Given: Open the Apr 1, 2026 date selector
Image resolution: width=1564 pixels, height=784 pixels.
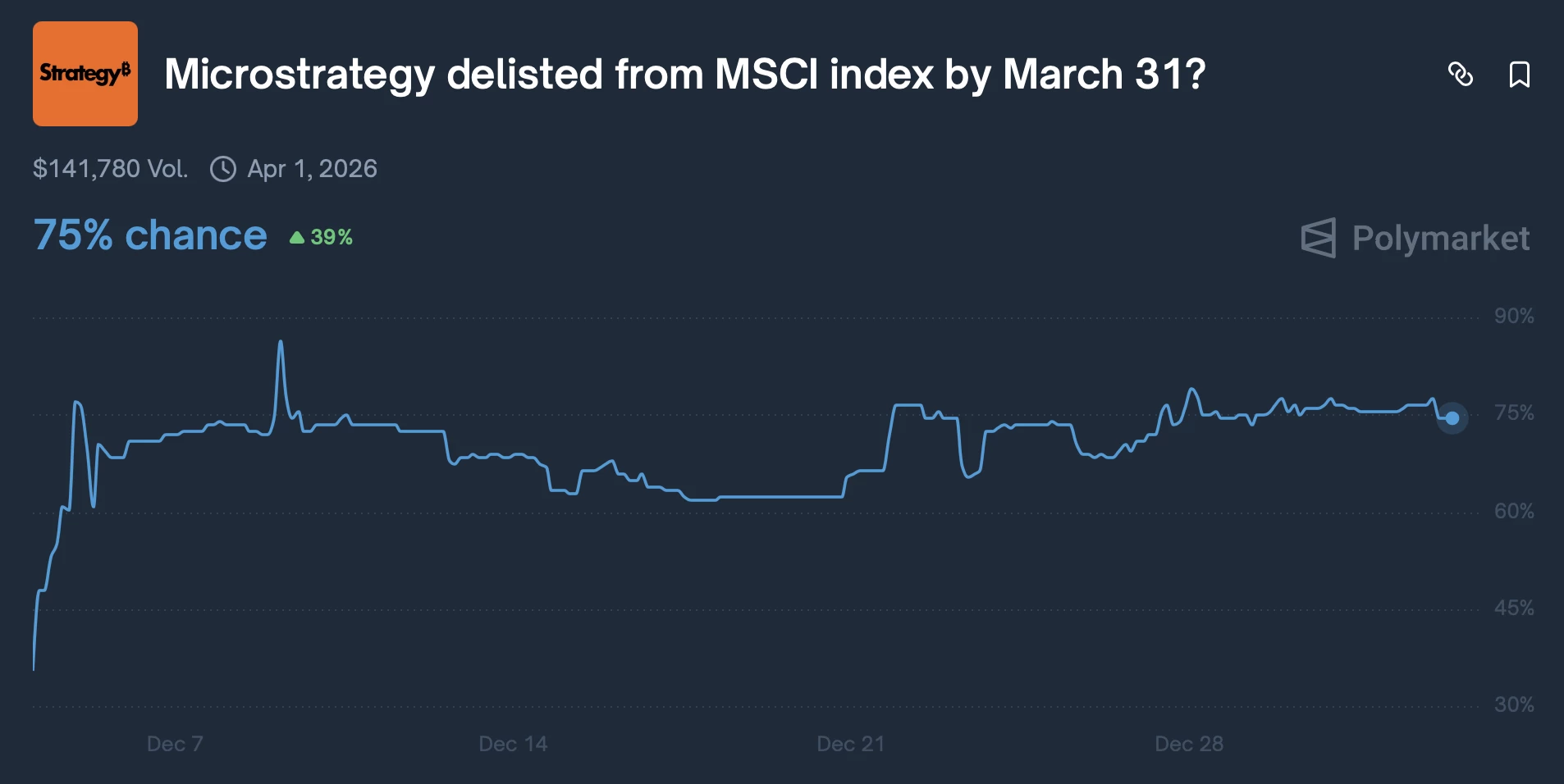Looking at the screenshot, I should (313, 169).
